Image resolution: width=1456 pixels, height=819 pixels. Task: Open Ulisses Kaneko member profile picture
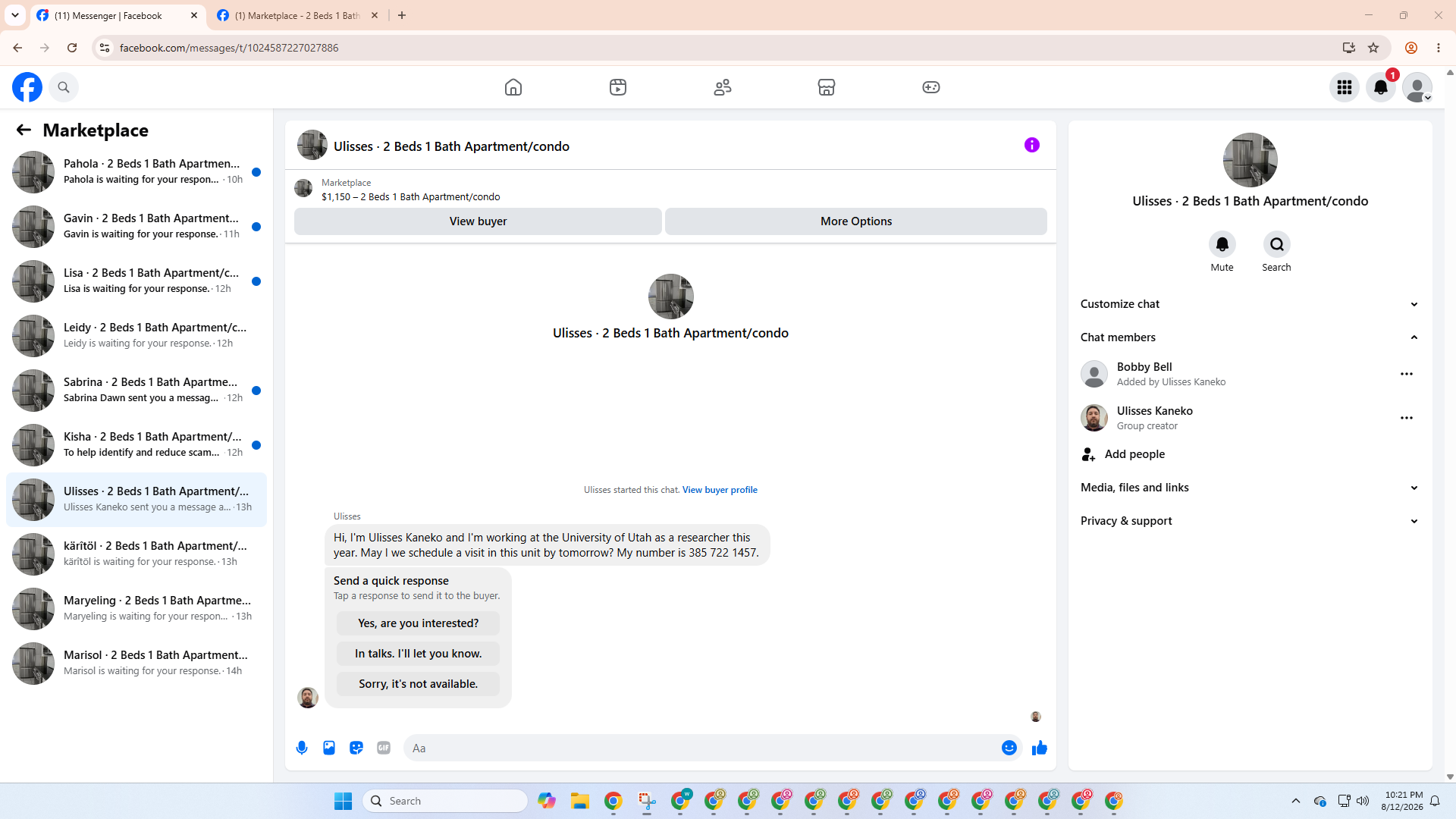pos(1094,418)
